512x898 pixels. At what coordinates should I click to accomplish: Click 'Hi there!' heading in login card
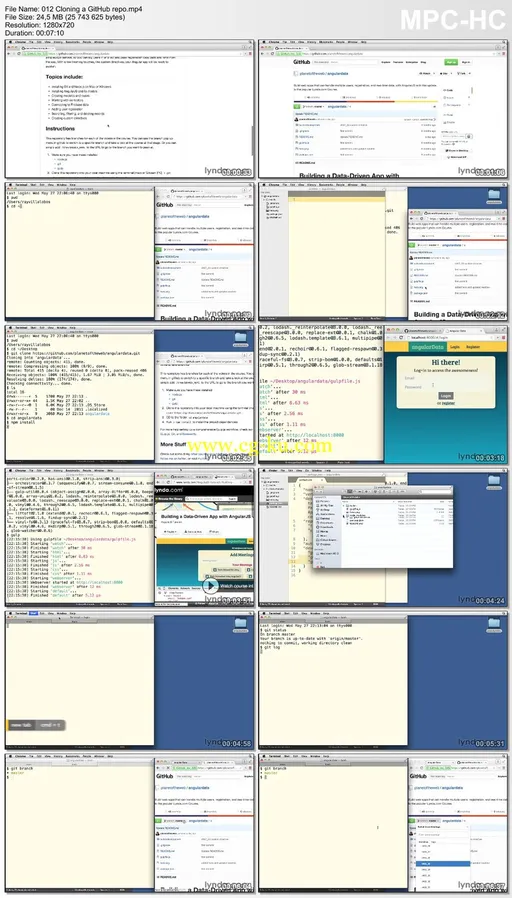coord(446,362)
